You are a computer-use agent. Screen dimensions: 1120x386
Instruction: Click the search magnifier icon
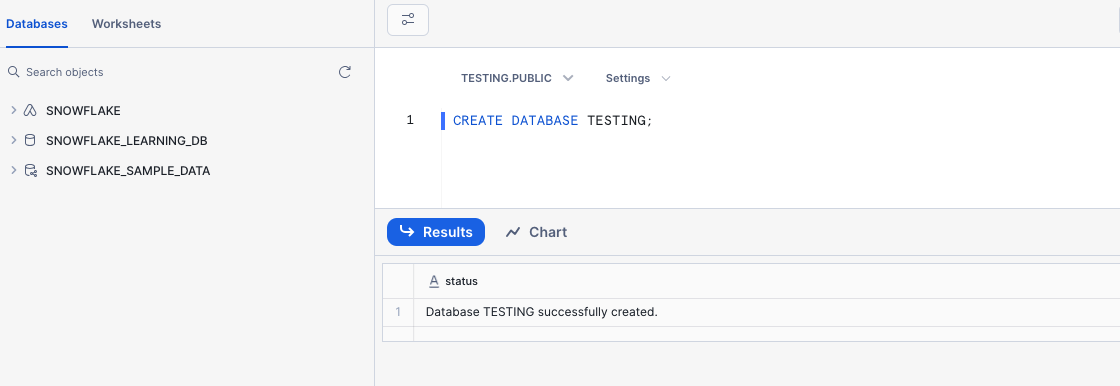pos(13,72)
